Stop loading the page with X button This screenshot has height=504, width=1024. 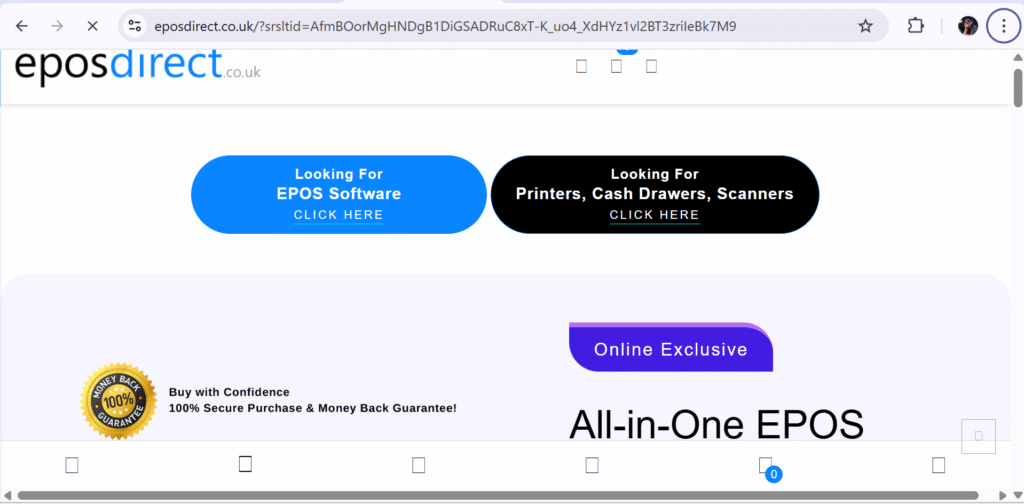click(92, 26)
